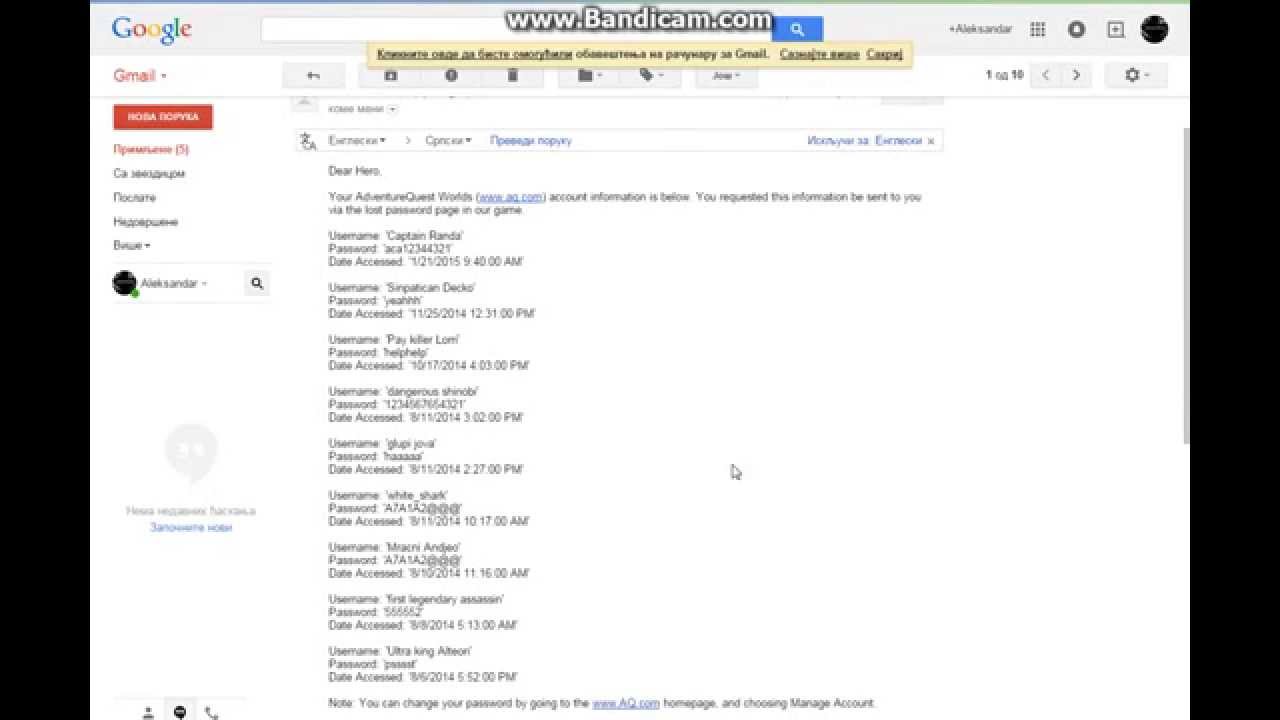Click Искључи за: Енглески link
This screenshot has width=1280, height=720.
pyautogui.click(x=864, y=141)
